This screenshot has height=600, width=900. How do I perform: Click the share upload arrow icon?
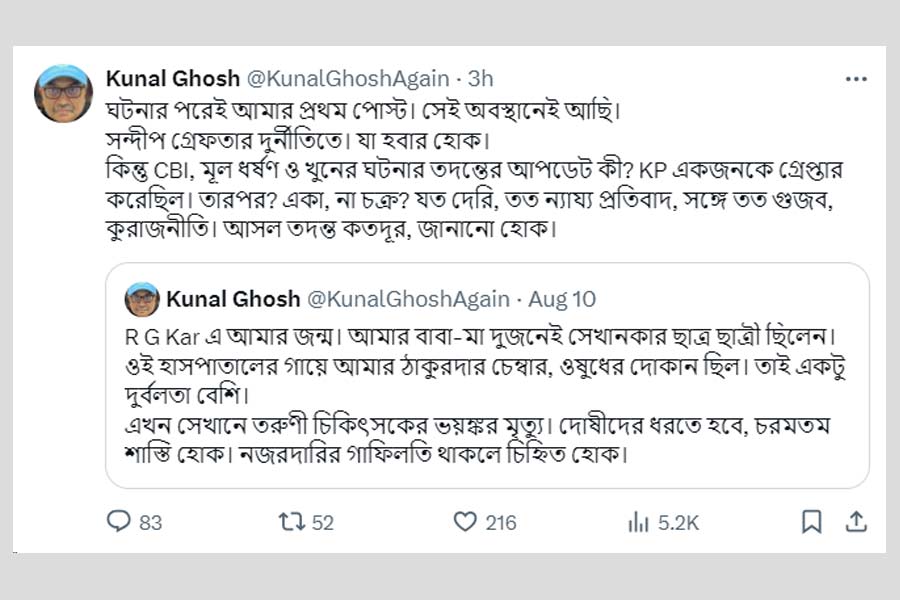856,521
